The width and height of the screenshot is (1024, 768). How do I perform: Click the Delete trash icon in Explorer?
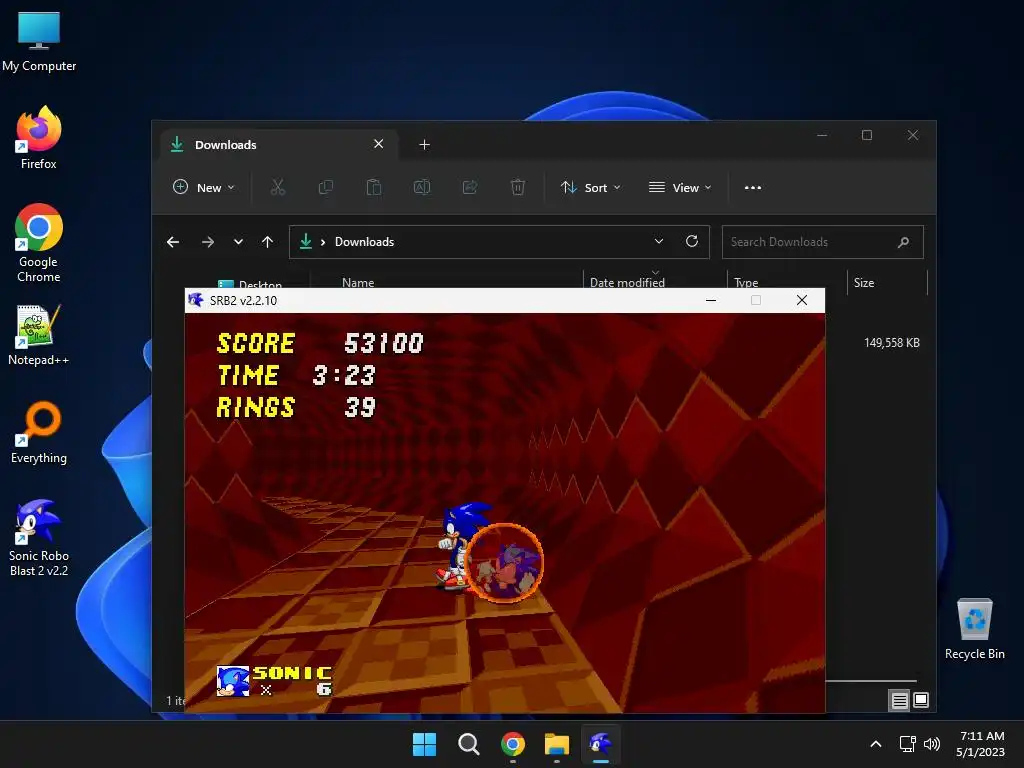tap(517, 187)
